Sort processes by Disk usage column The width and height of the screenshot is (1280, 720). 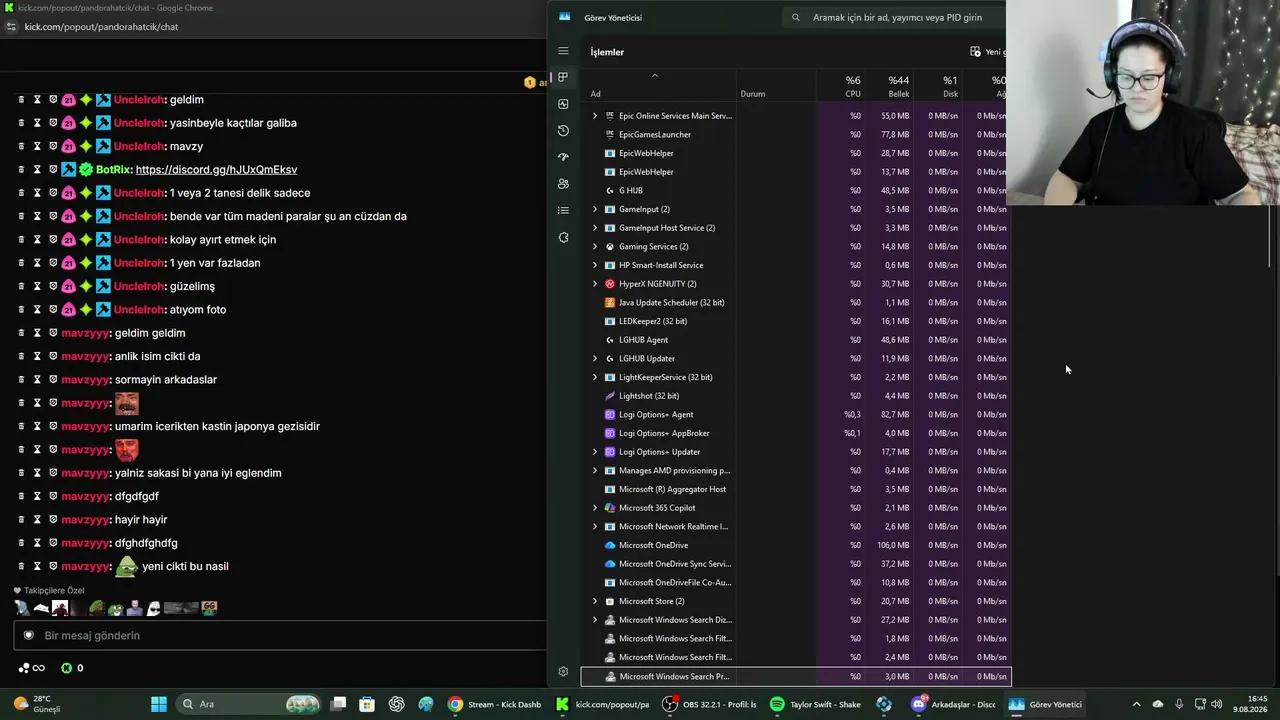coord(939,86)
